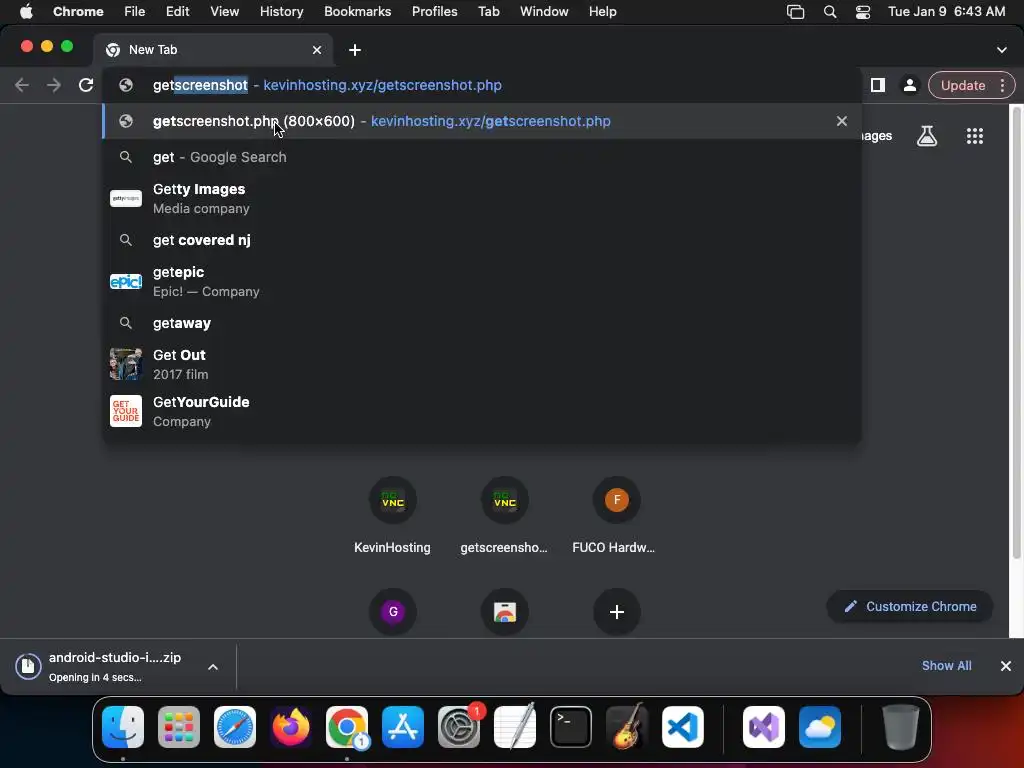This screenshot has width=1024, height=768.
Task: Click the page vertical scrollbar
Action: pos(1016,333)
